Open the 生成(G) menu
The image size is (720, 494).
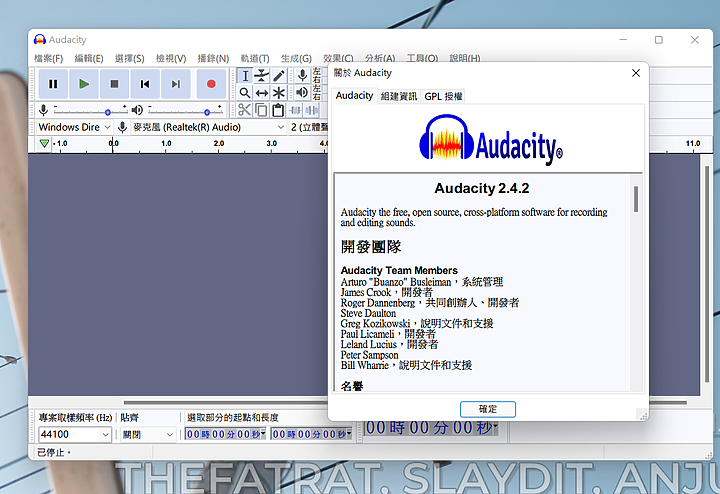click(296, 58)
